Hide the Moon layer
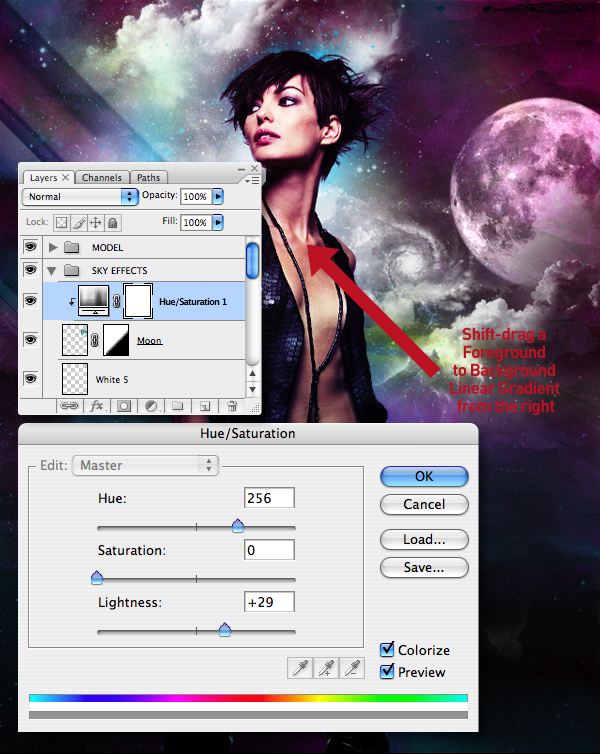 tap(30, 340)
